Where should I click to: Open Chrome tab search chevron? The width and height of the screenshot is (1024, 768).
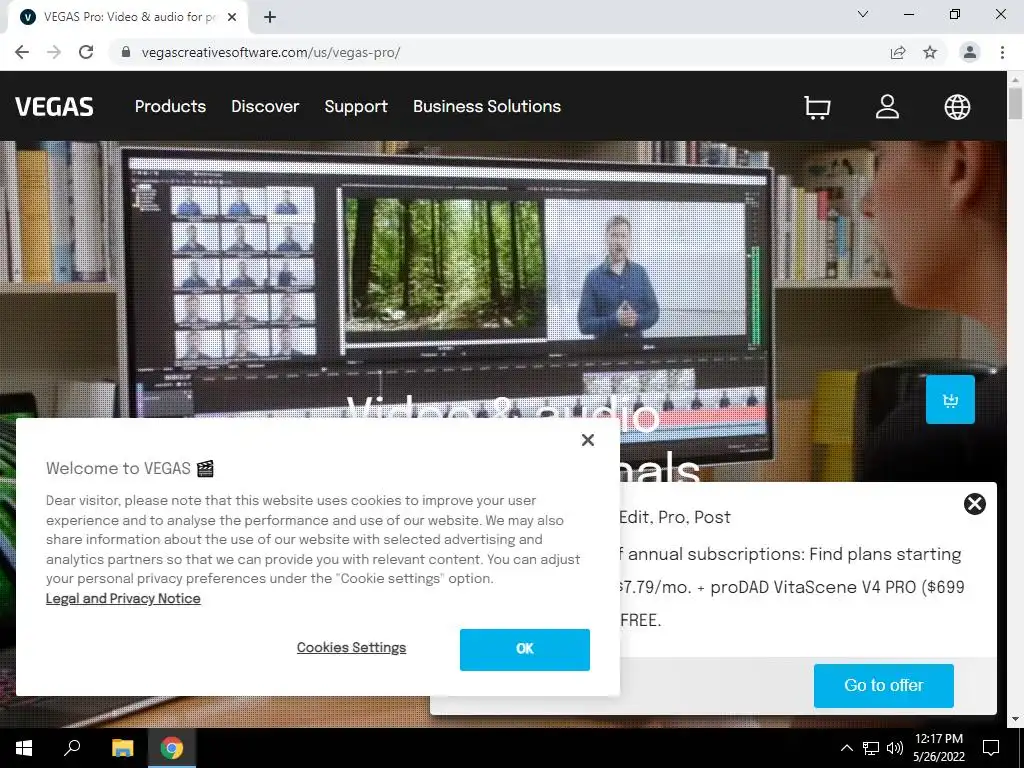click(863, 14)
